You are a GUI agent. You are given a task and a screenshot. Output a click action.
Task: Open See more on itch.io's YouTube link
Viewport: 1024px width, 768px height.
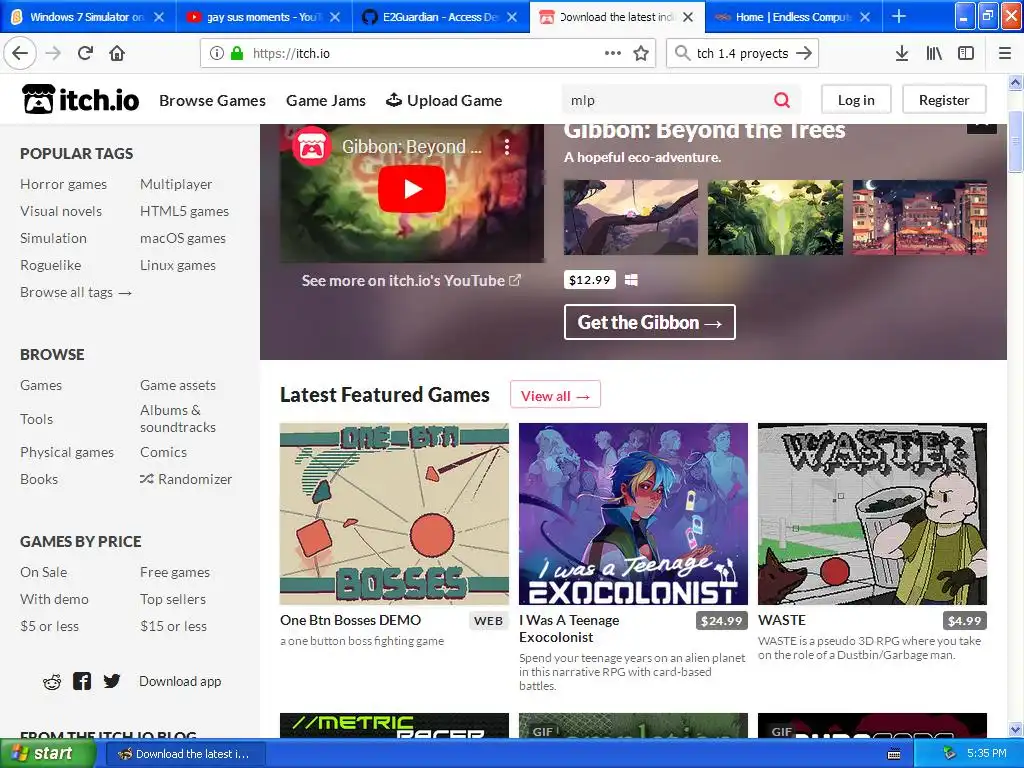[411, 281]
